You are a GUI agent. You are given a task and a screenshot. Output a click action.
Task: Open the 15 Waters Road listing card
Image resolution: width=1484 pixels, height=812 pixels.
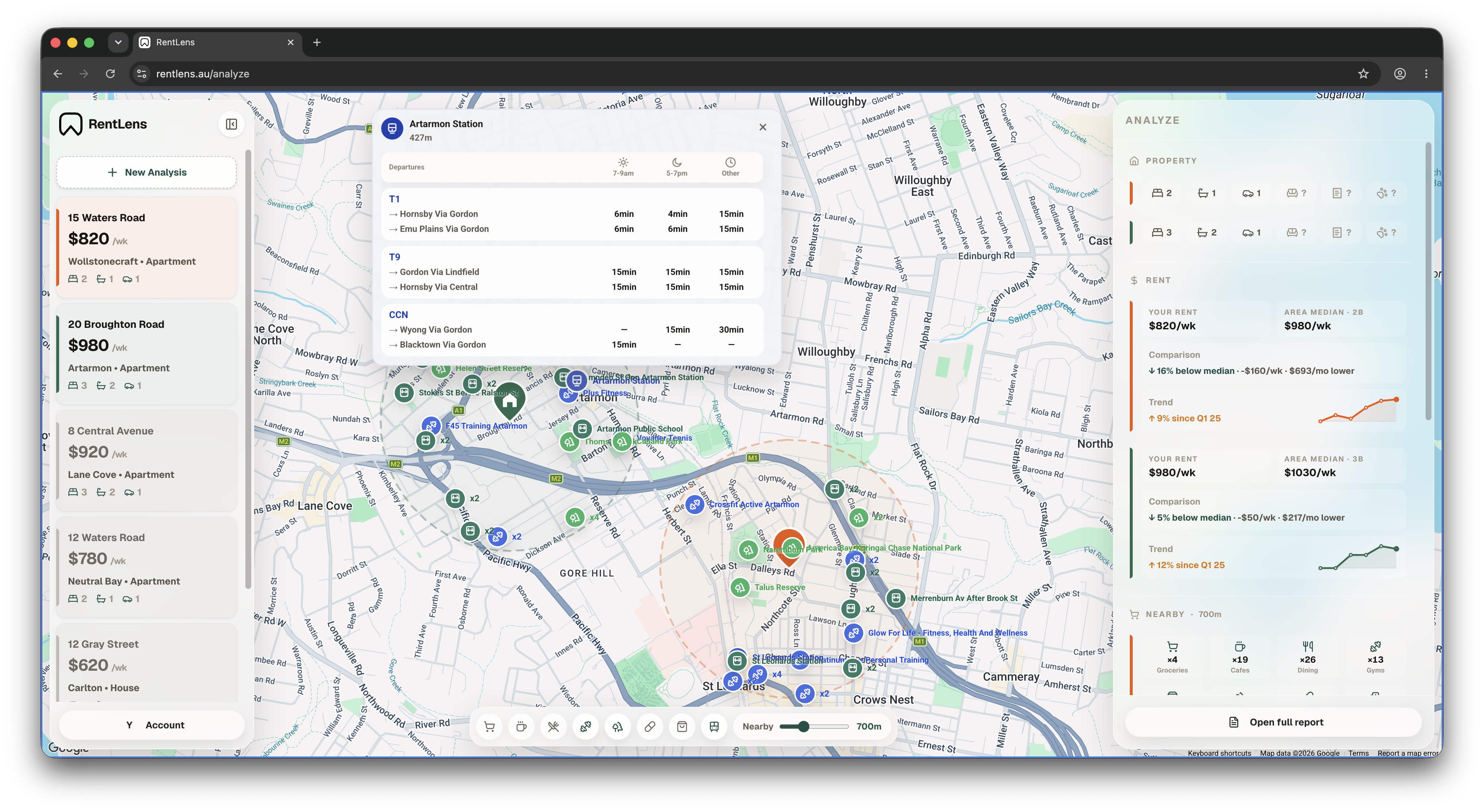(x=146, y=248)
